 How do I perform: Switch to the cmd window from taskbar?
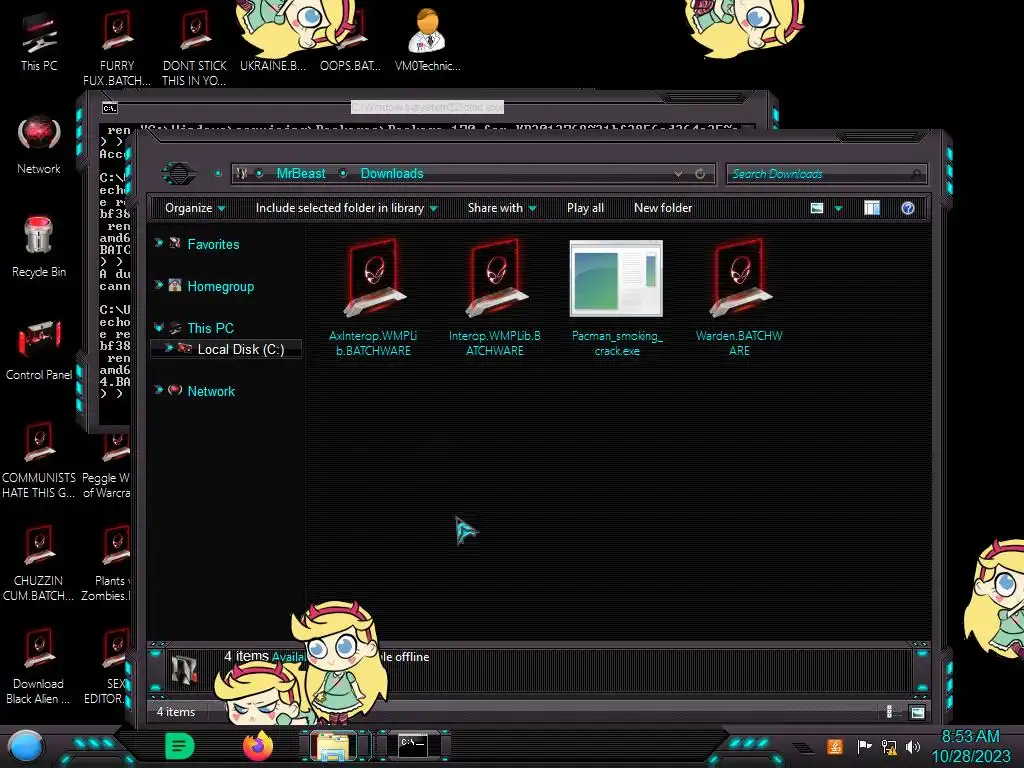pos(413,746)
